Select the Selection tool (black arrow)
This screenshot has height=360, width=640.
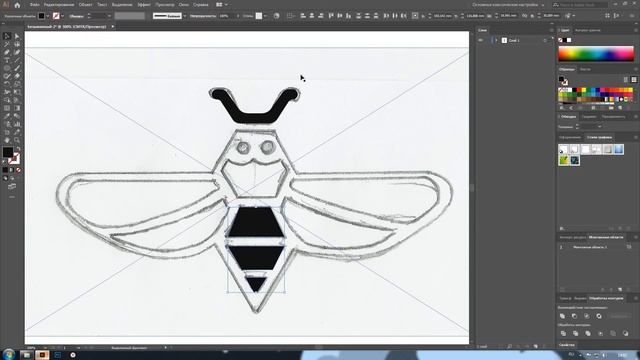(7, 36)
